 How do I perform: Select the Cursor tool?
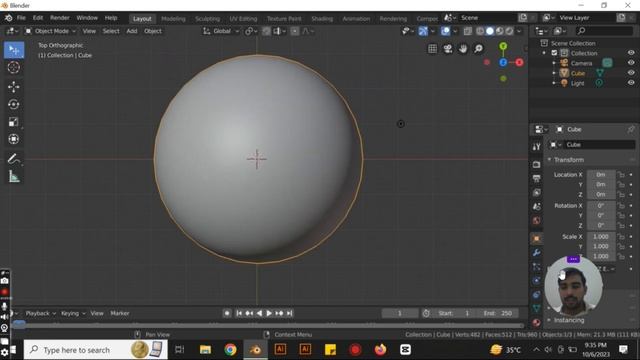pos(14,67)
